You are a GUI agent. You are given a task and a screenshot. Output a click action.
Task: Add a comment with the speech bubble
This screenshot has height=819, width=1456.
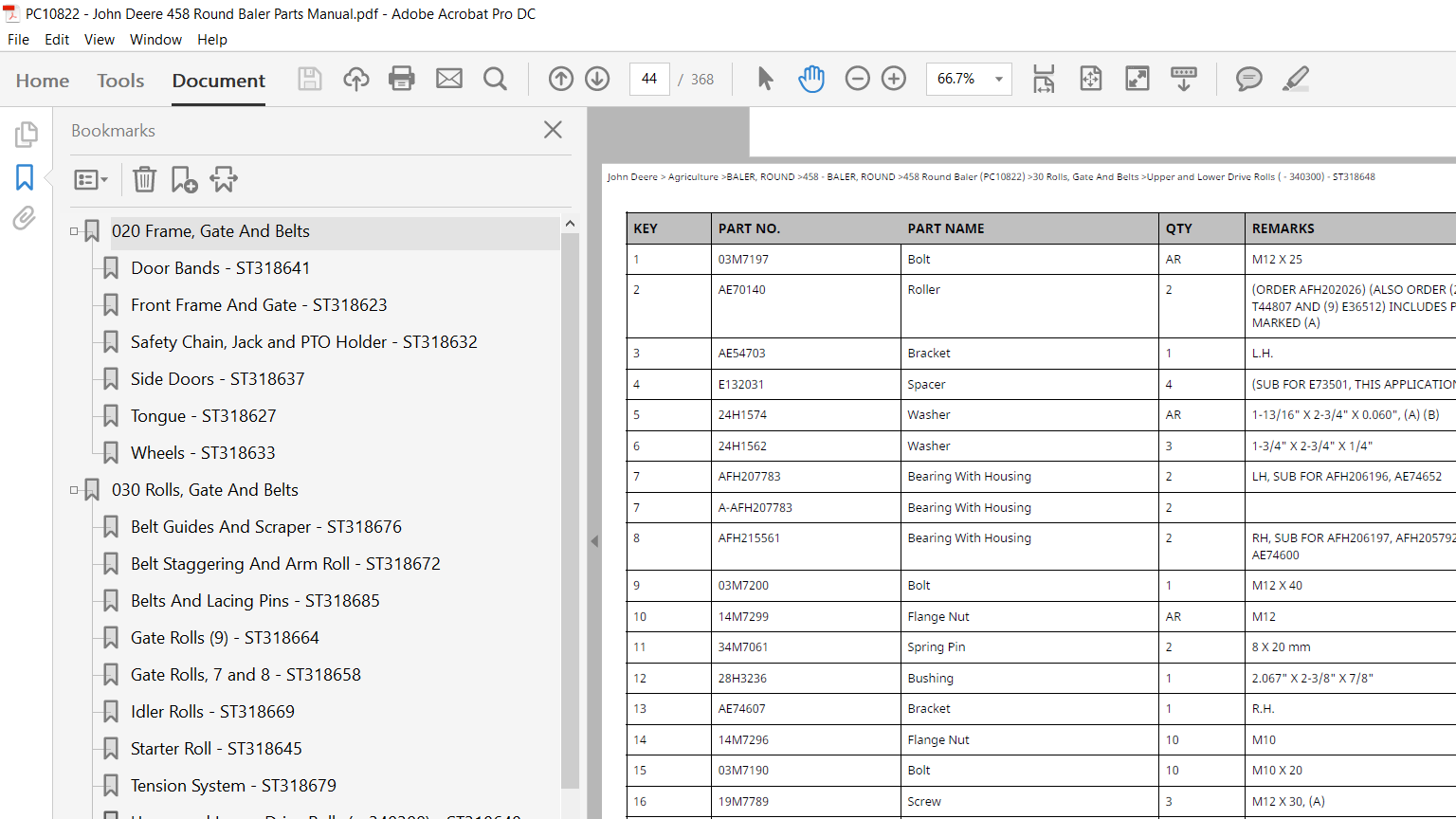(x=1249, y=79)
